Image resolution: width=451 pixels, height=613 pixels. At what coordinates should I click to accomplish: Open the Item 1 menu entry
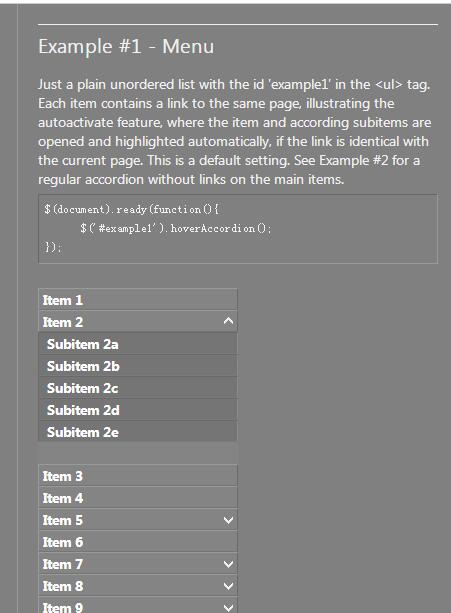pos(138,300)
